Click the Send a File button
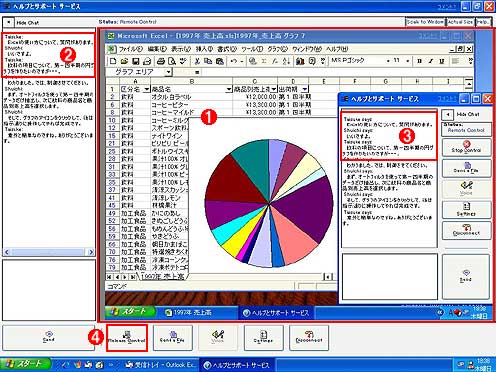The width and height of the screenshot is (496, 372). pyautogui.click(x=173, y=338)
